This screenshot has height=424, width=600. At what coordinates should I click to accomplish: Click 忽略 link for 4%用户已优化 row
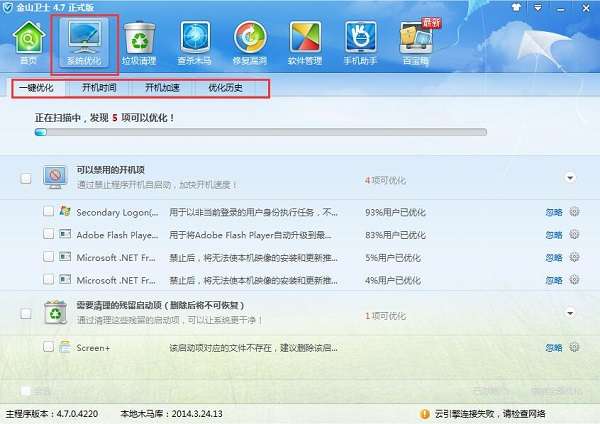[x=554, y=280]
